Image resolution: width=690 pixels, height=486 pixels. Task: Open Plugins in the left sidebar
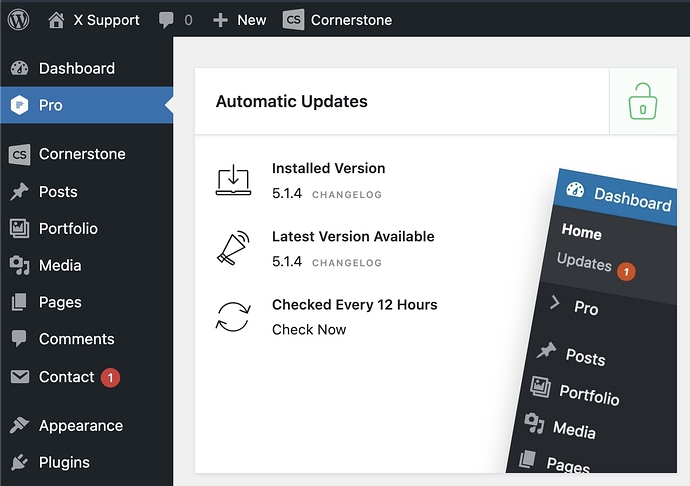(x=64, y=462)
